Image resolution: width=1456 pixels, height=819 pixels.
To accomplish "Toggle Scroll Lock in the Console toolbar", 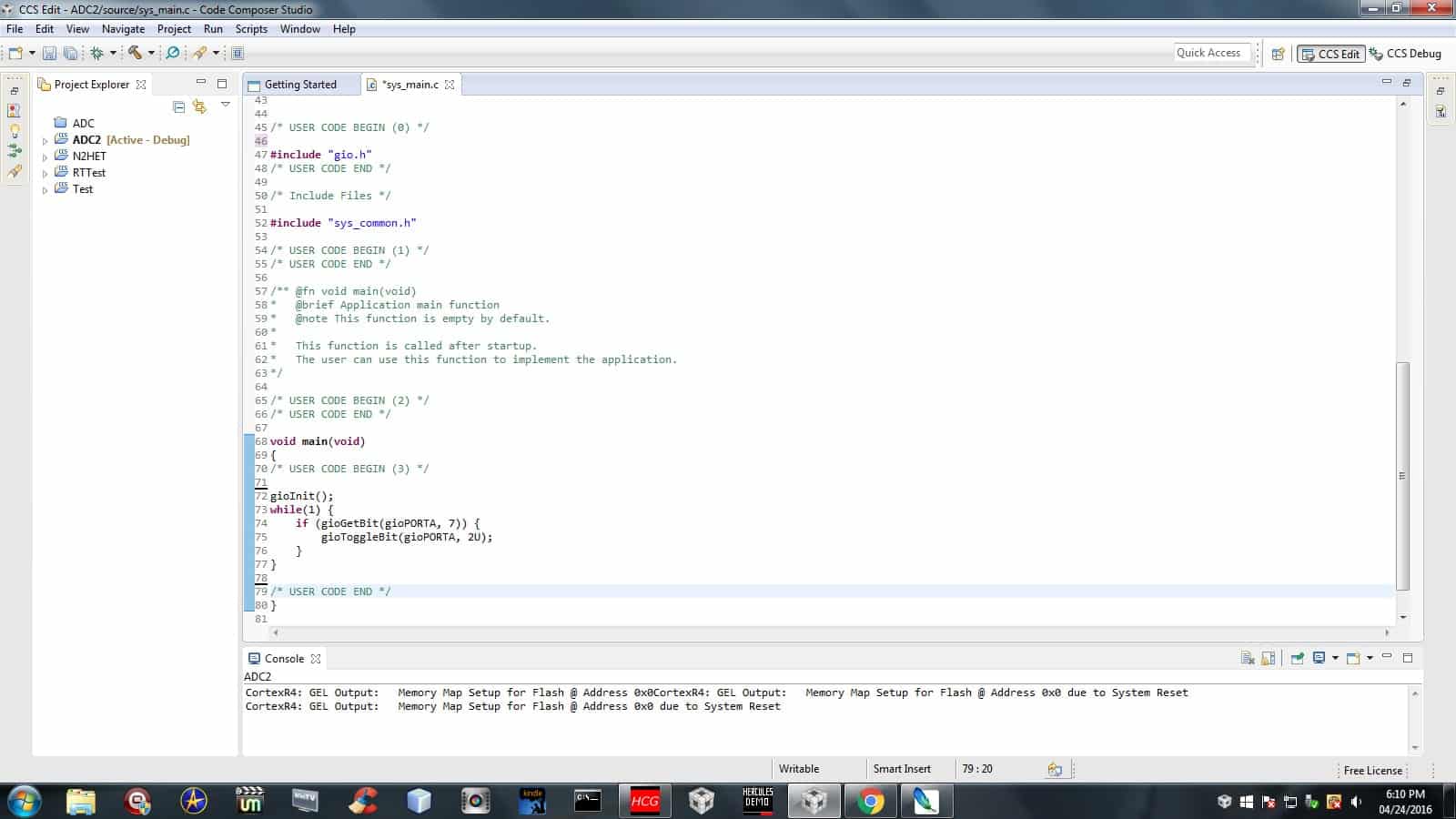I will coord(1269,658).
